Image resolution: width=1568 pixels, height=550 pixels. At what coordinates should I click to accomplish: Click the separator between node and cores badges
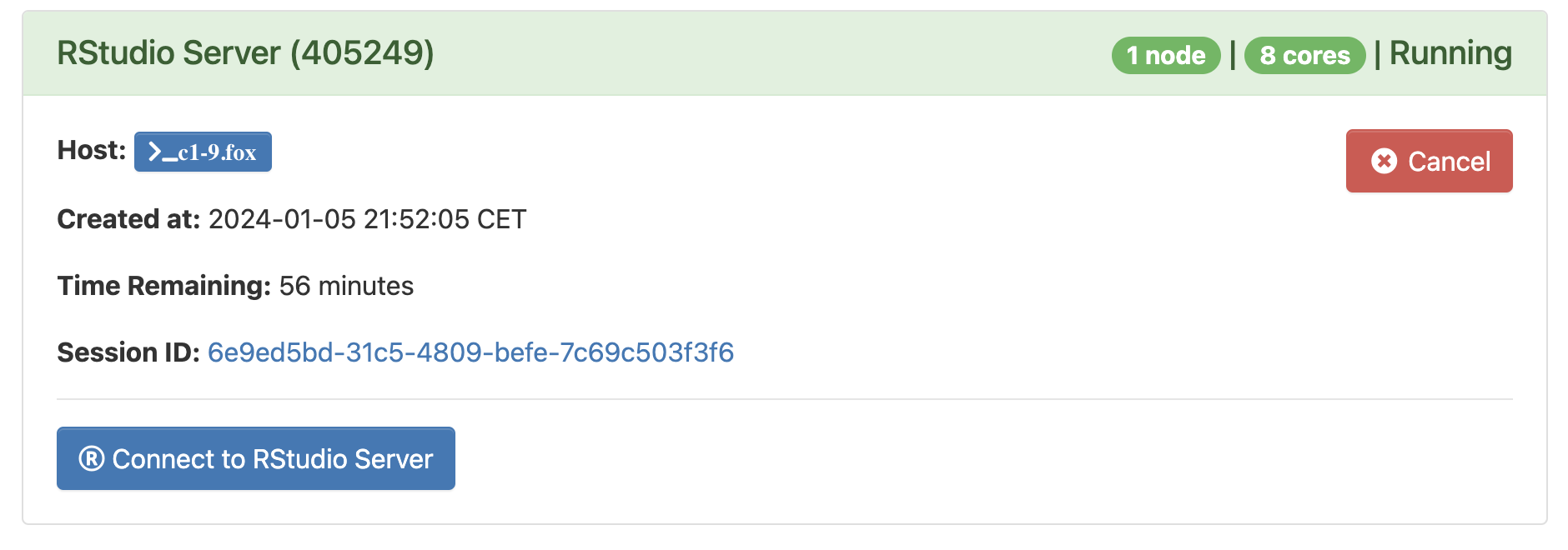(x=1233, y=55)
